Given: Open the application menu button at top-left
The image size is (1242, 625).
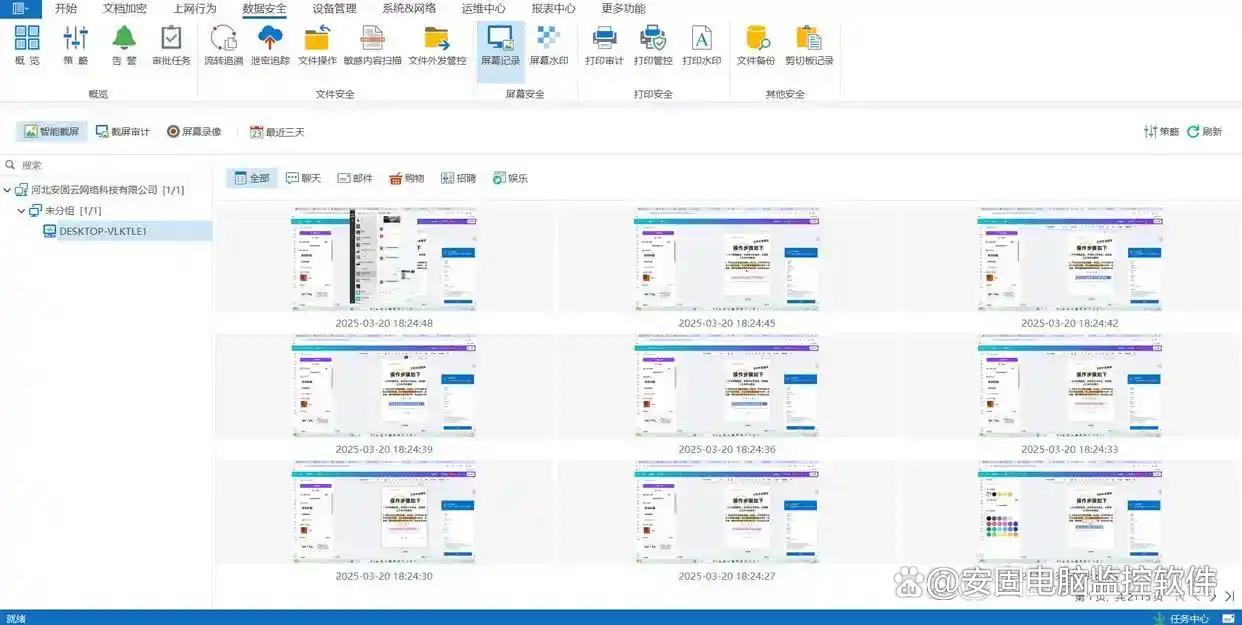Looking at the screenshot, I should click(x=20, y=8).
